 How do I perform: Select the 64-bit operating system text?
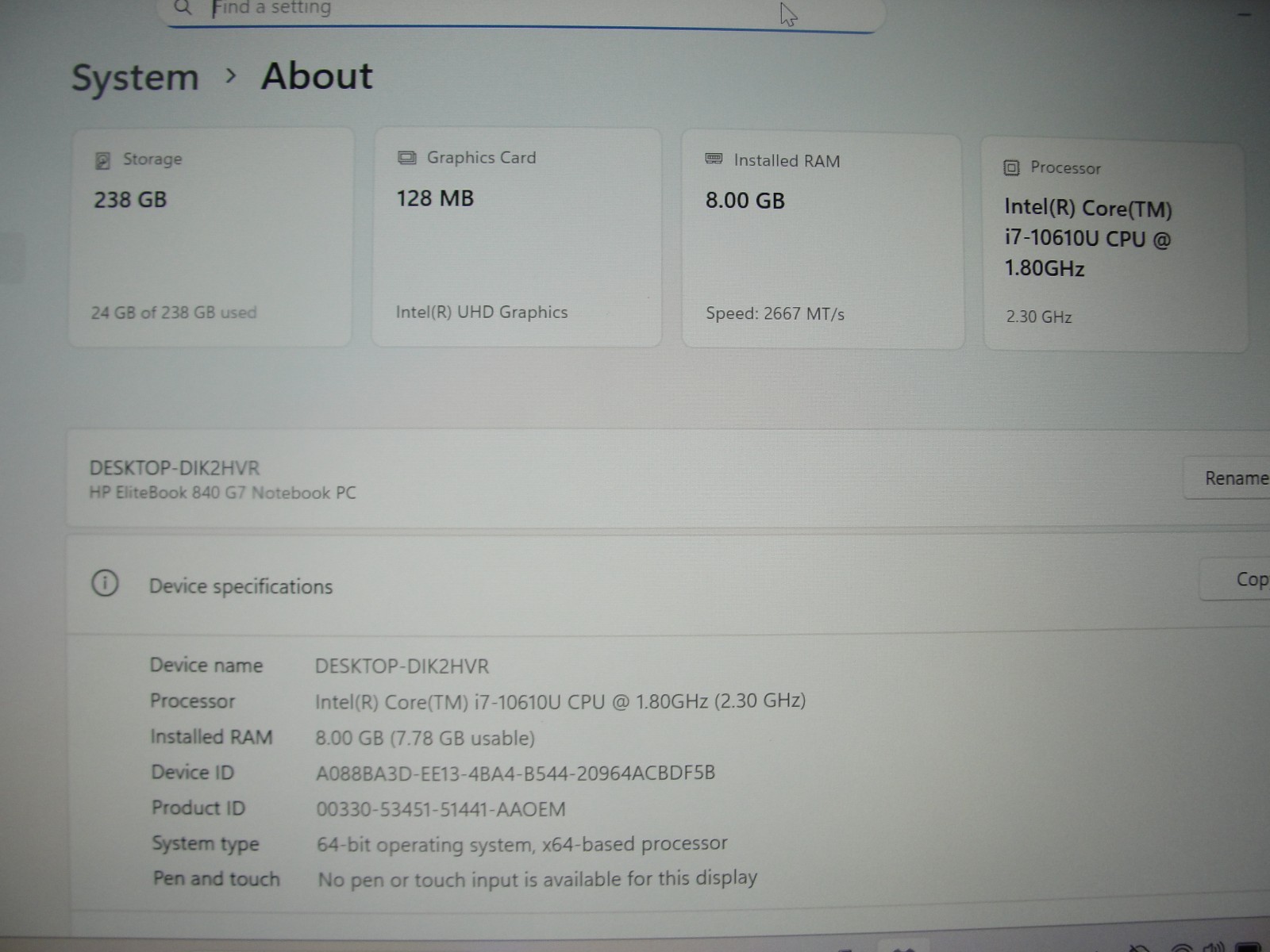coord(522,843)
